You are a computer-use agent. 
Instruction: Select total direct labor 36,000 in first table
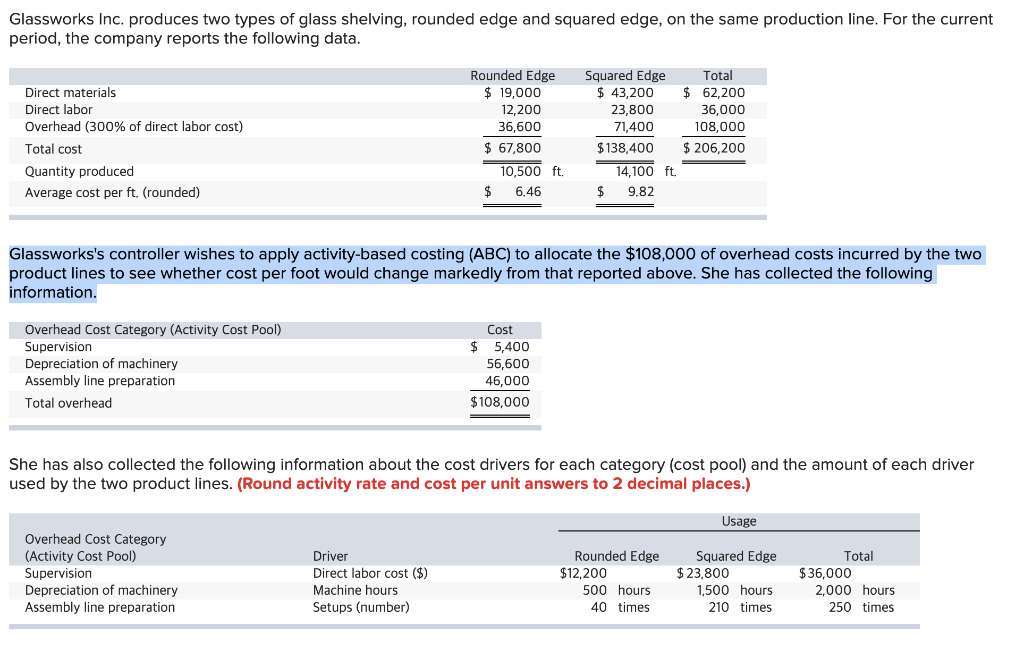723,110
